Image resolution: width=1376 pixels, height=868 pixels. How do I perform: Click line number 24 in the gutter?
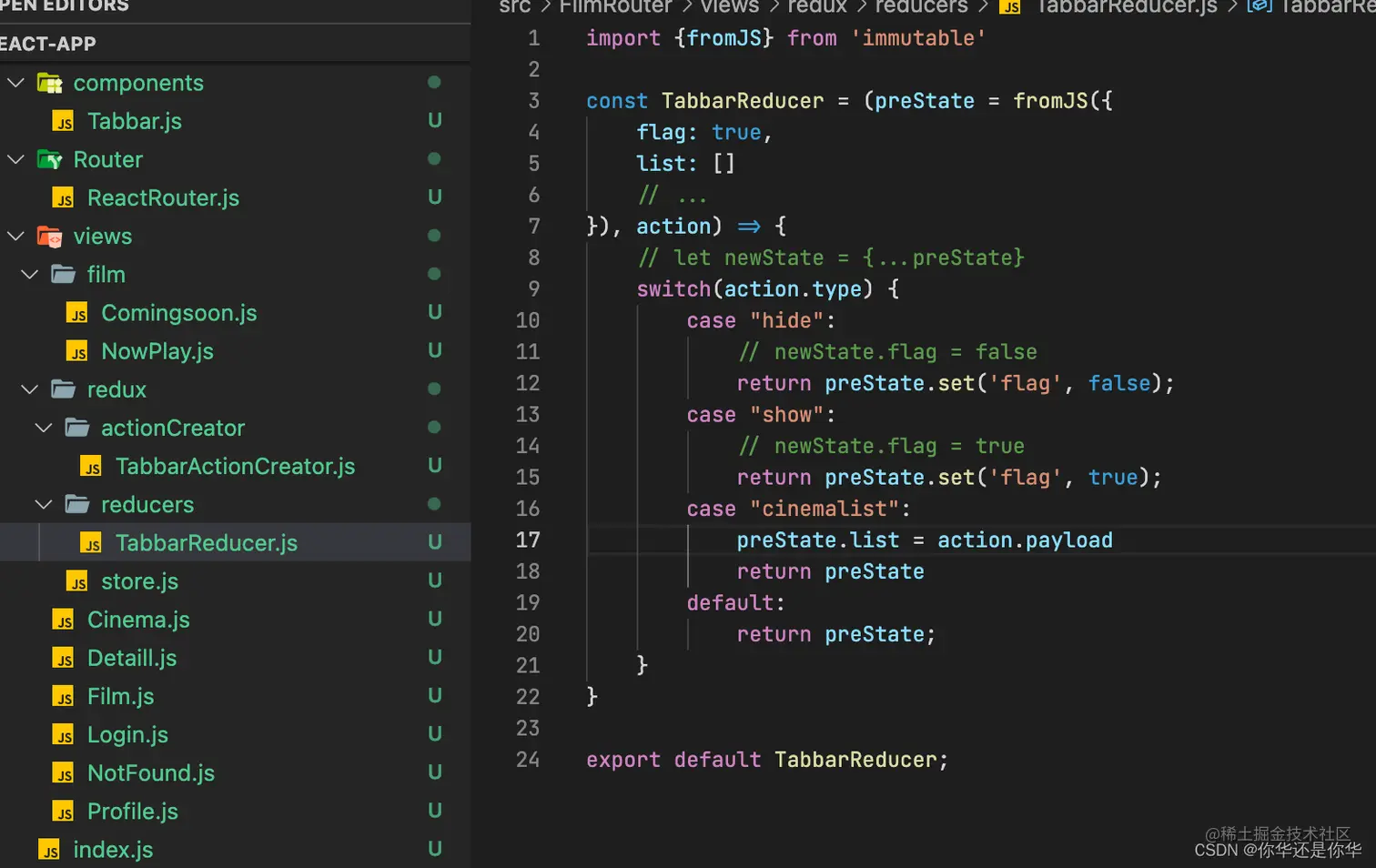[528, 759]
